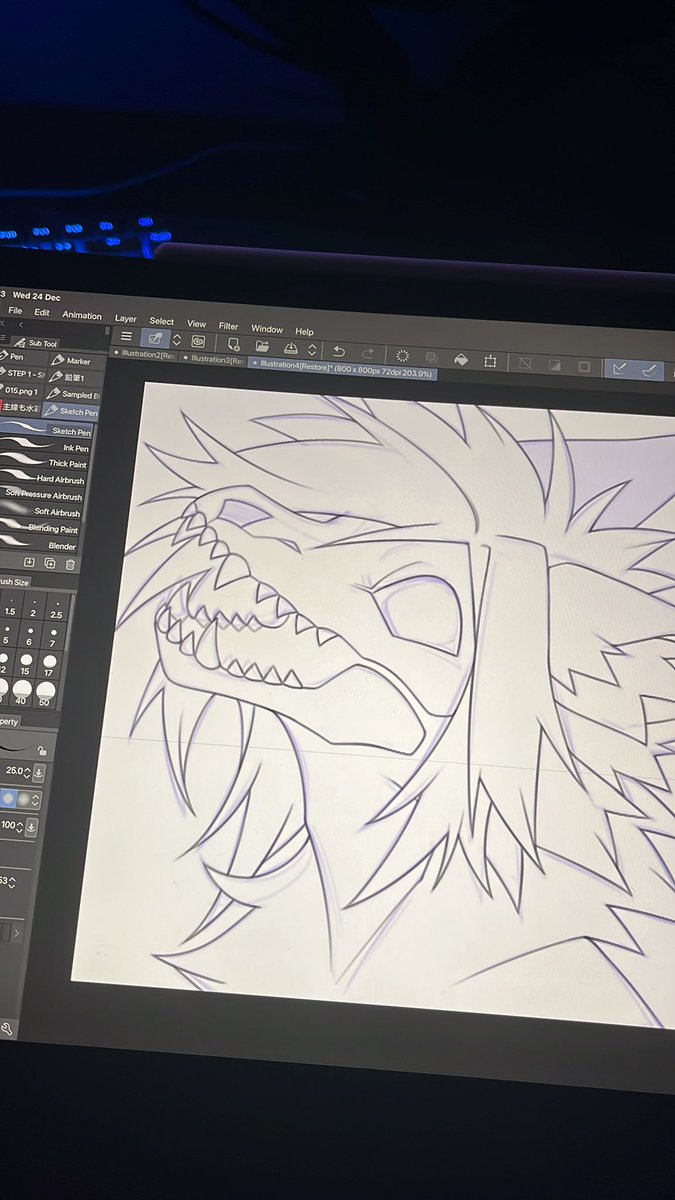Select the Pen sub tool group
The height and width of the screenshot is (1200, 675).
point(22,356)
